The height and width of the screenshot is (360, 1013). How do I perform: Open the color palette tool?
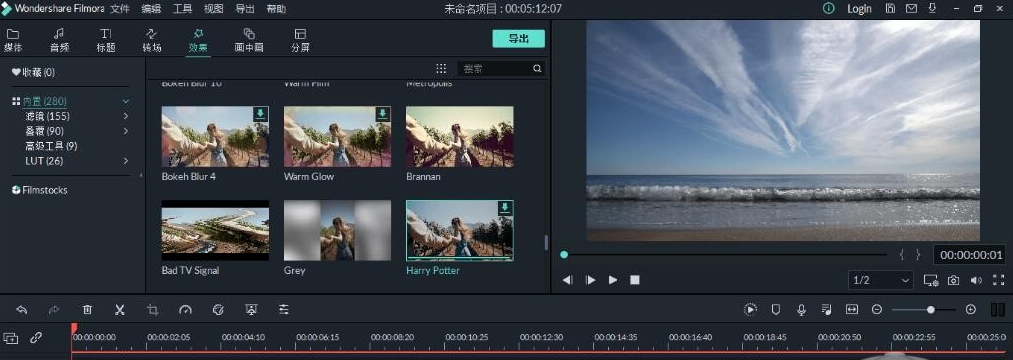[218, 310]
